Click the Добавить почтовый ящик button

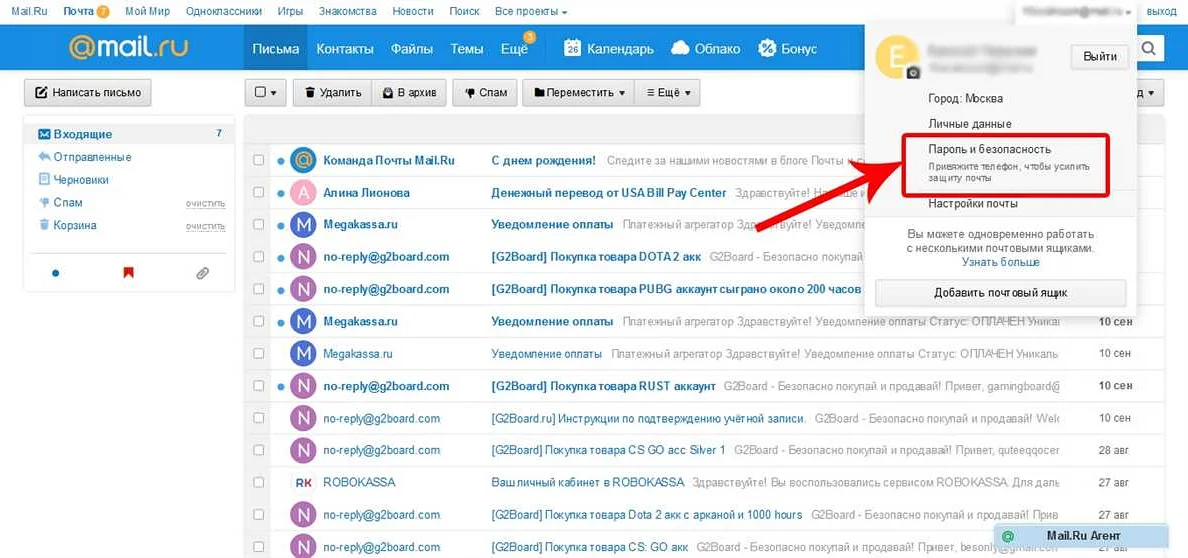pyautogui.click(x=1000, y=293)
